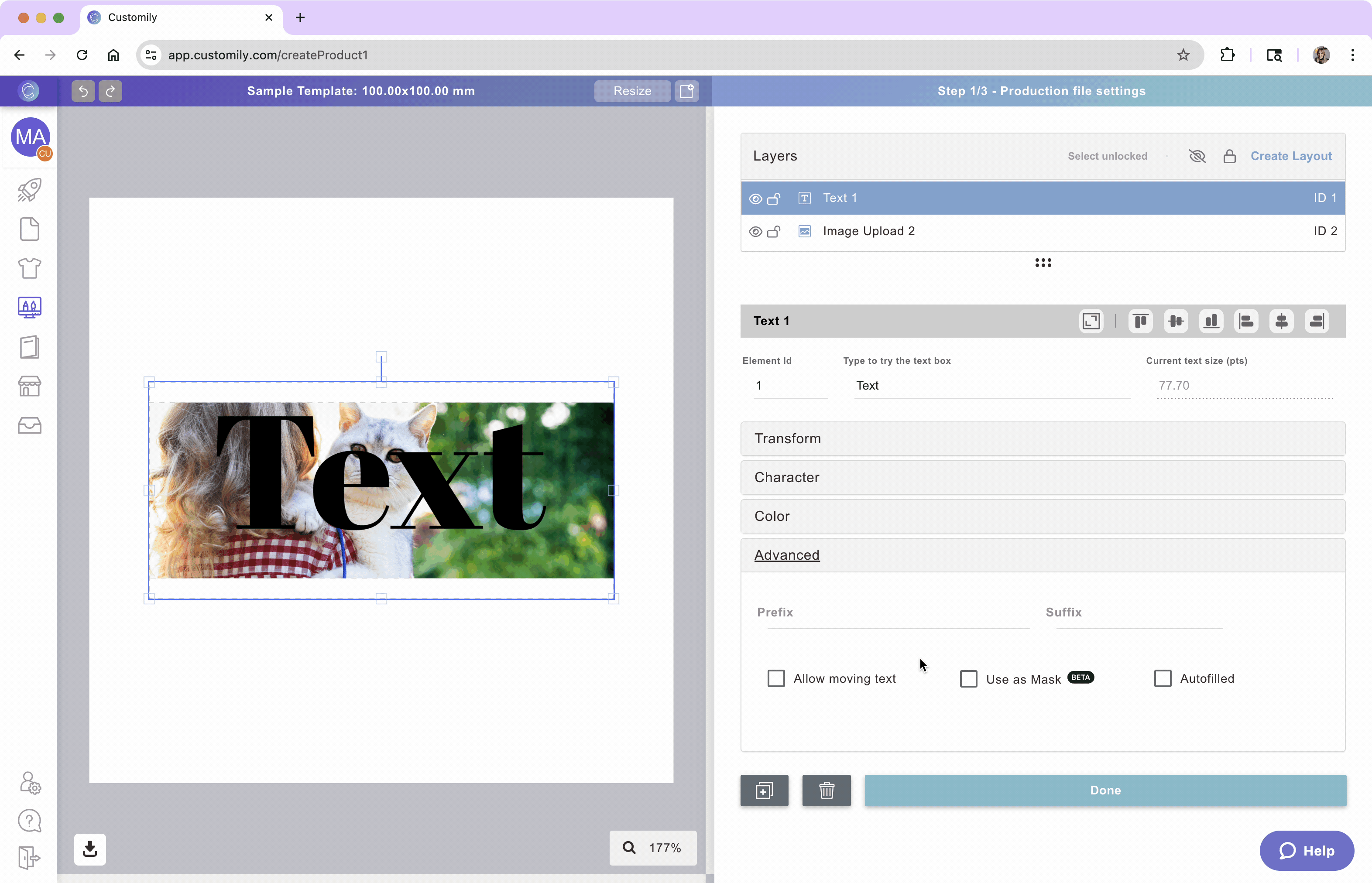
Task: Toggle visibility of Text 1 layer
Action: tap(756, 199)
